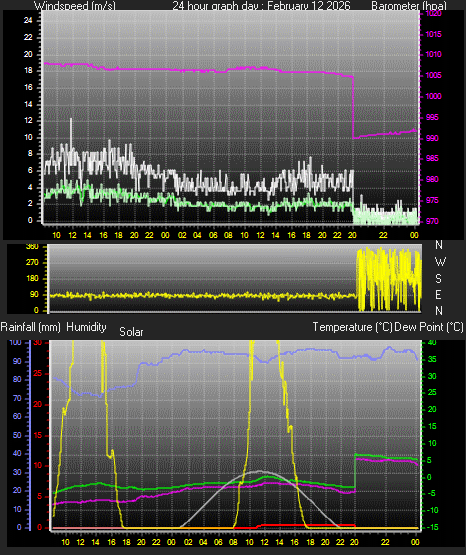Select the 980 barometer axis value

tap(432, 179)
